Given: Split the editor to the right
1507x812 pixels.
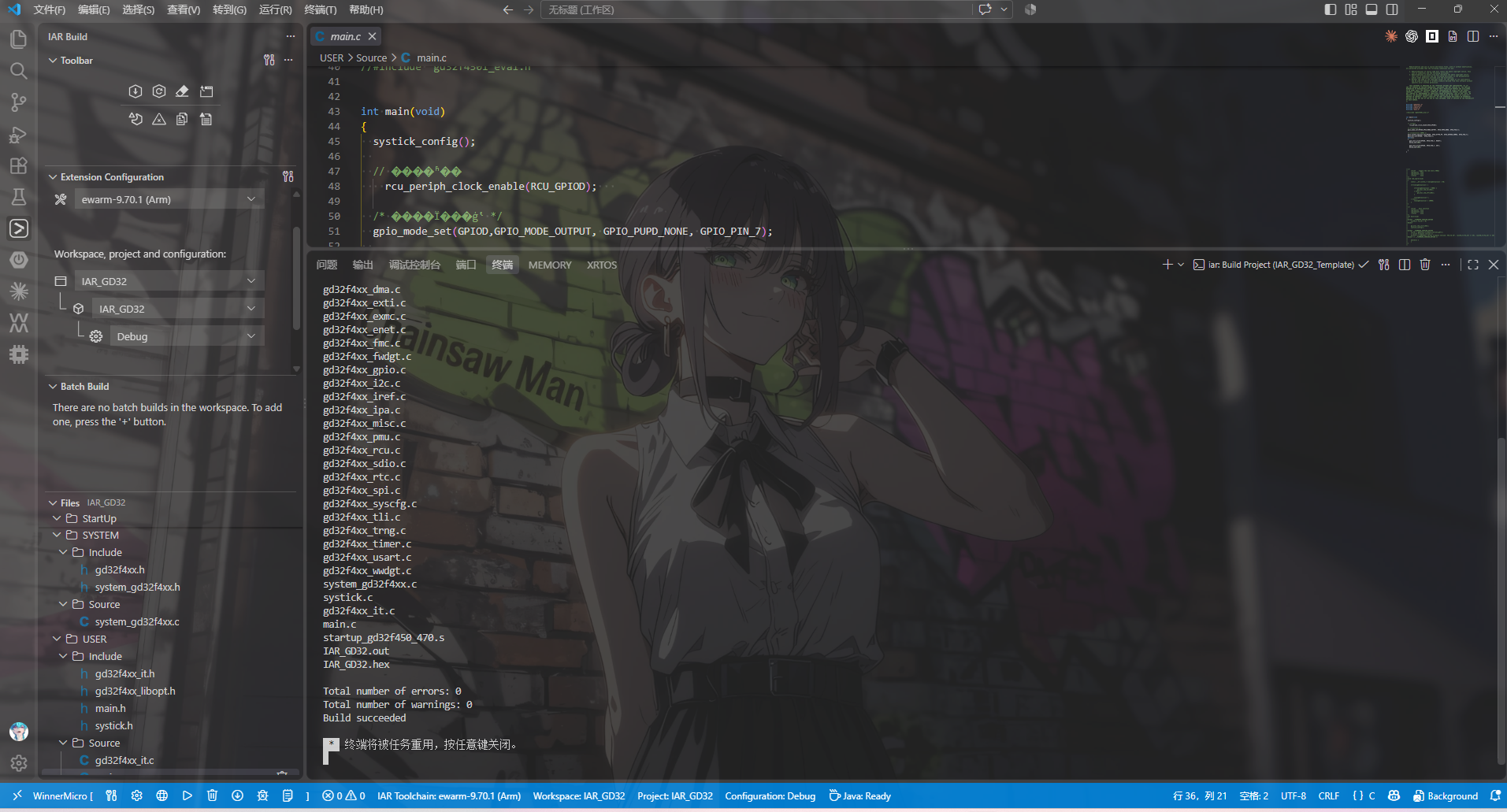Looking at the screenshot, I should [x=1473, y=36].
